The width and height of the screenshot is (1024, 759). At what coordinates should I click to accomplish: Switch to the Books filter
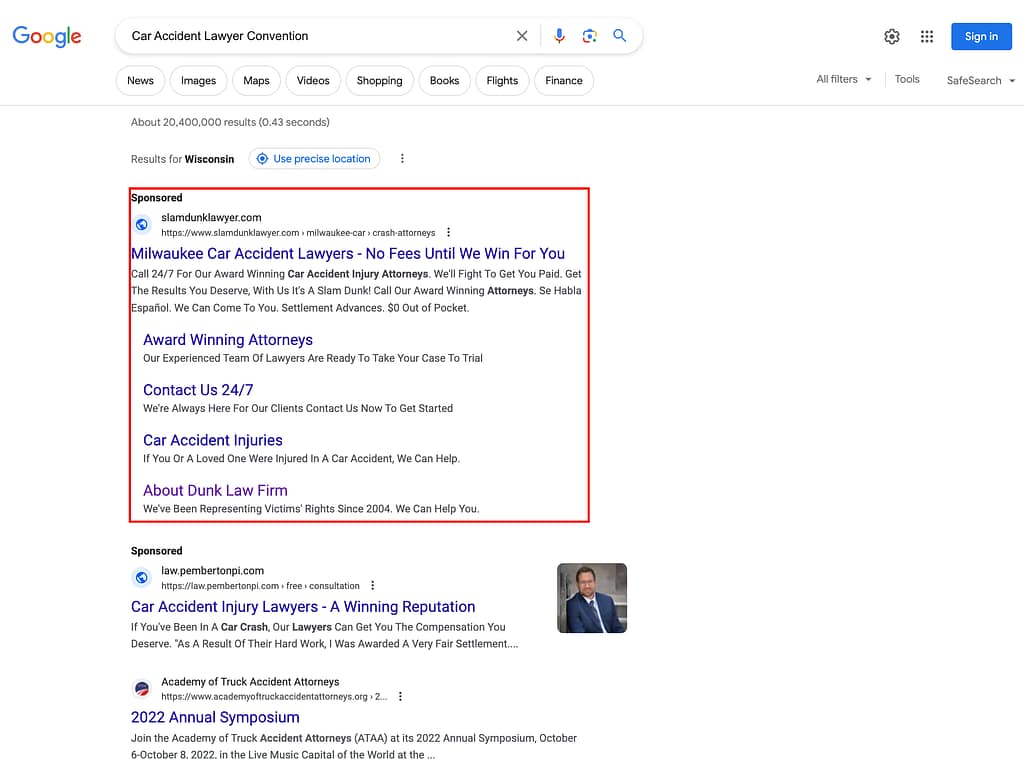444,81
